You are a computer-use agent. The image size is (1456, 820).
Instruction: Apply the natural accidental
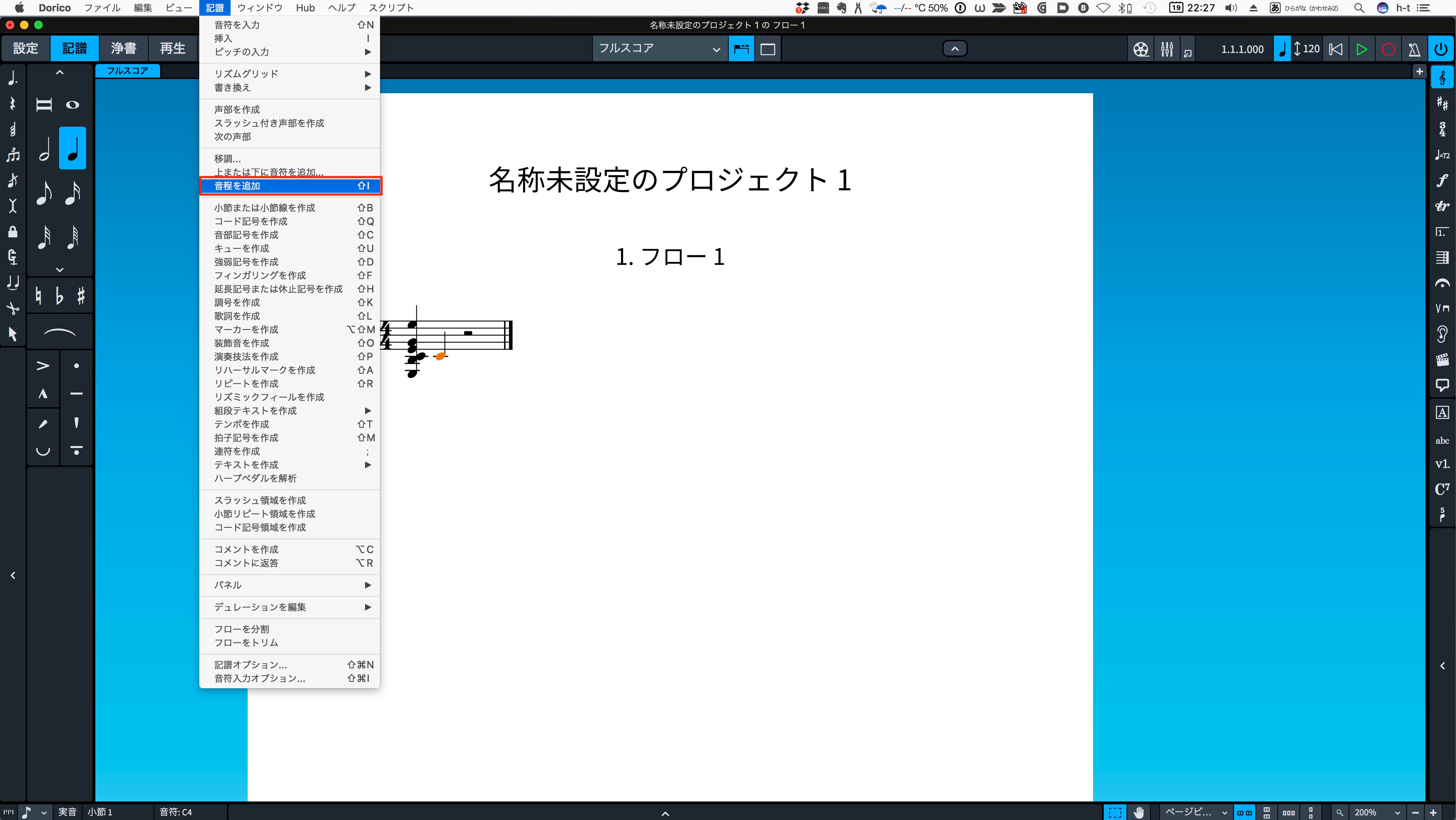click(38, 296)
